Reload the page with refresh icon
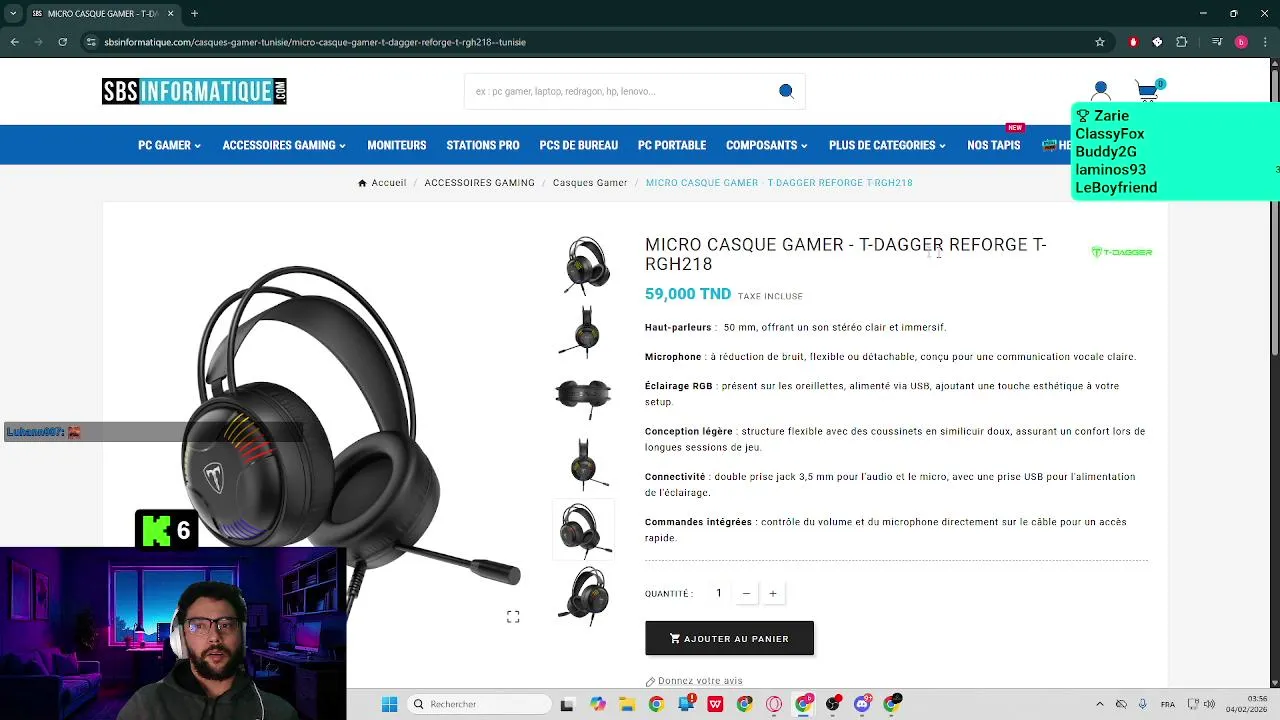1280x720 pixels. tap(62, 42)
